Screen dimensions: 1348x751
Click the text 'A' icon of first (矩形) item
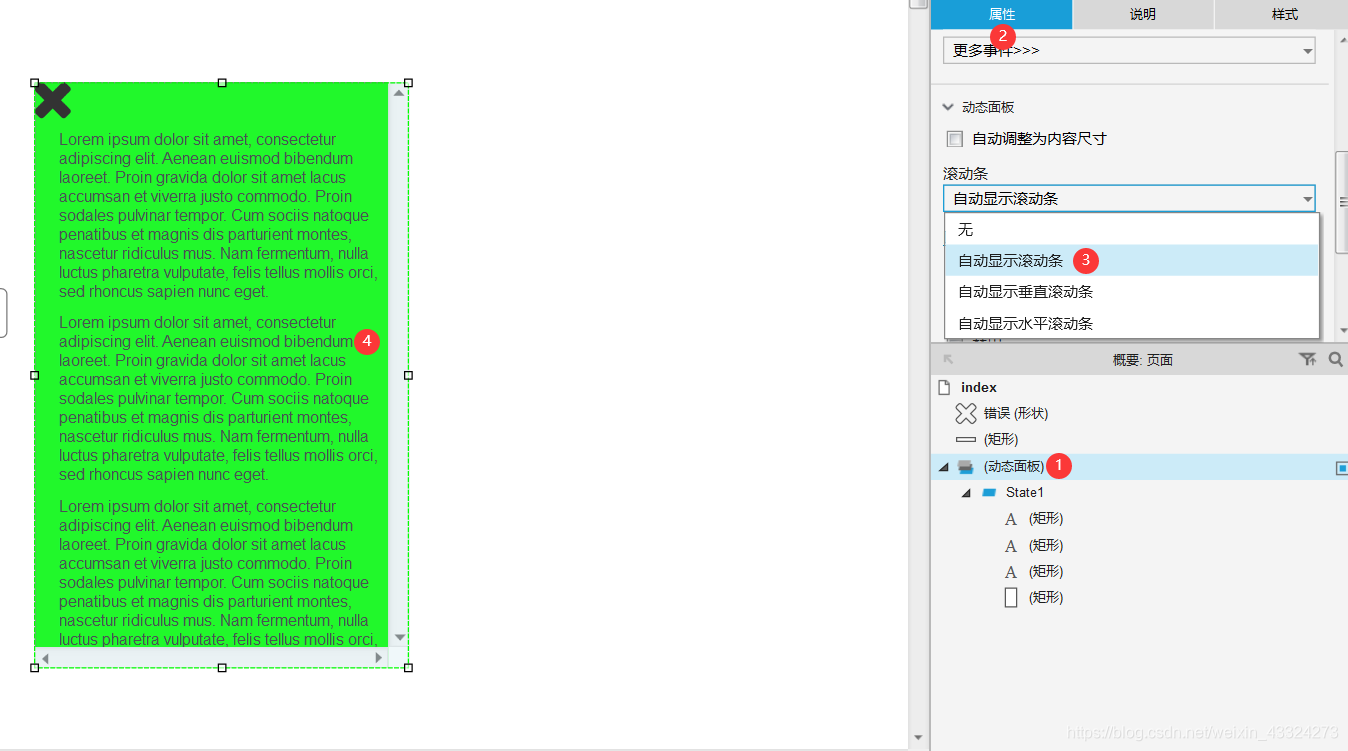[1010, 518]
